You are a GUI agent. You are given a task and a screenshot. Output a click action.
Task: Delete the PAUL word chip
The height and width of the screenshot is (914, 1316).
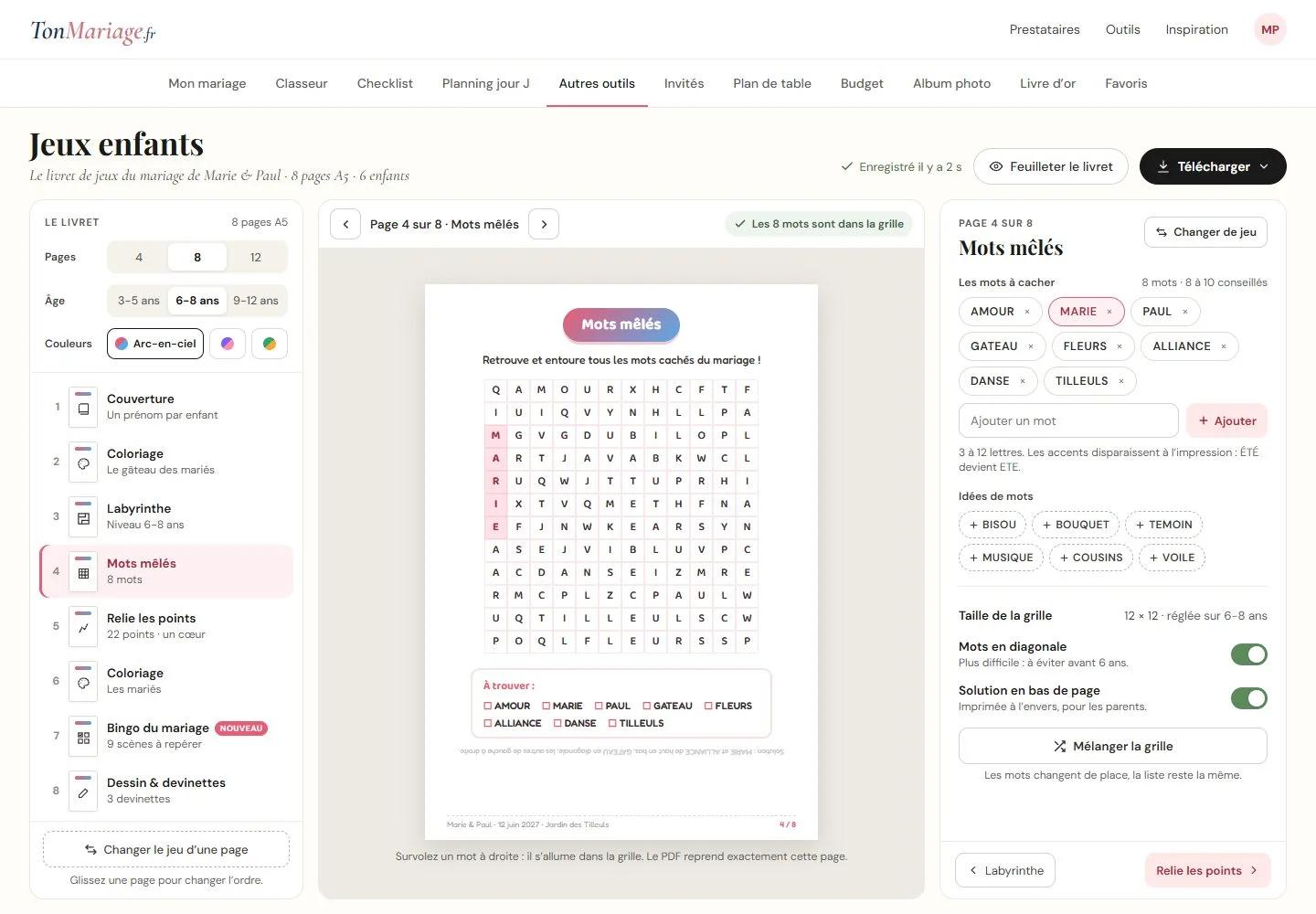point(1185,312)
